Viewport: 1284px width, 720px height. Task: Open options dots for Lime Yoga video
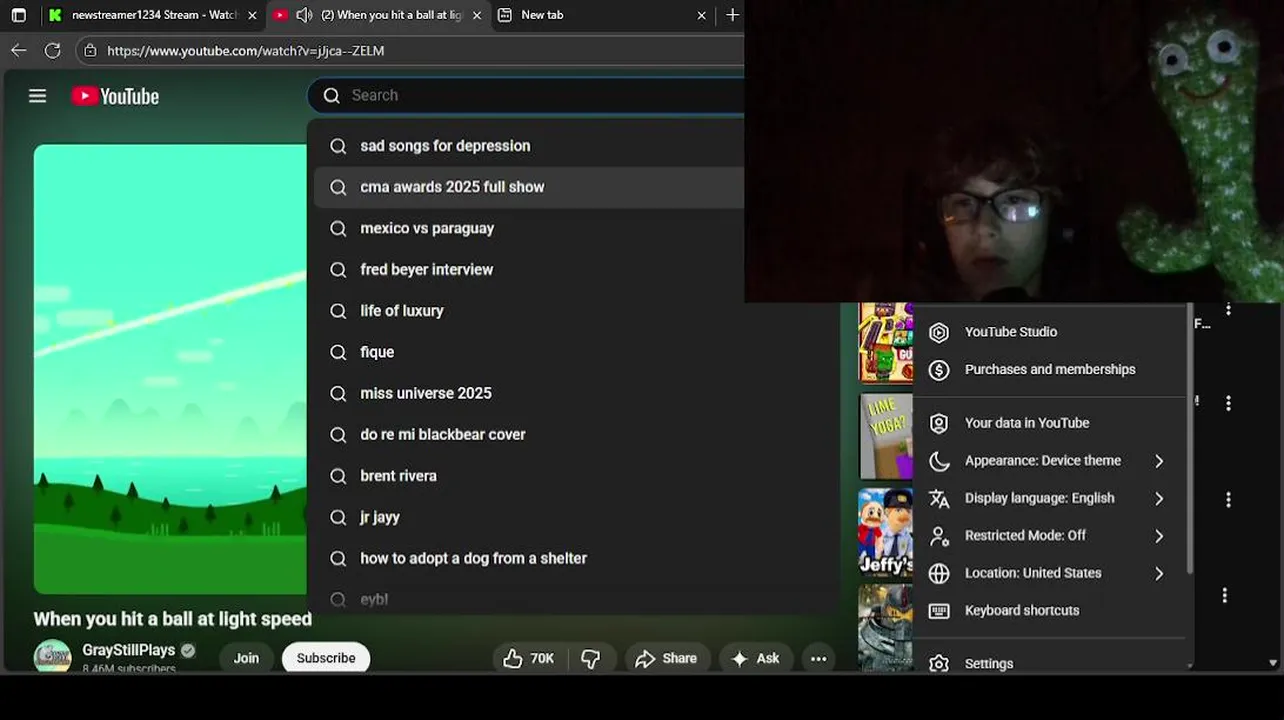(1228, 403)
